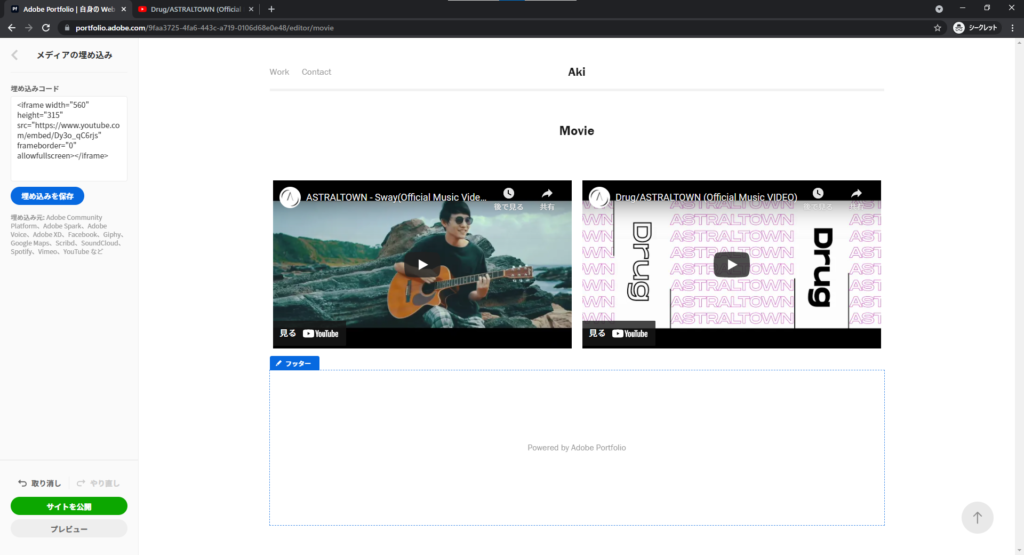Open Sway video title link

396,197
